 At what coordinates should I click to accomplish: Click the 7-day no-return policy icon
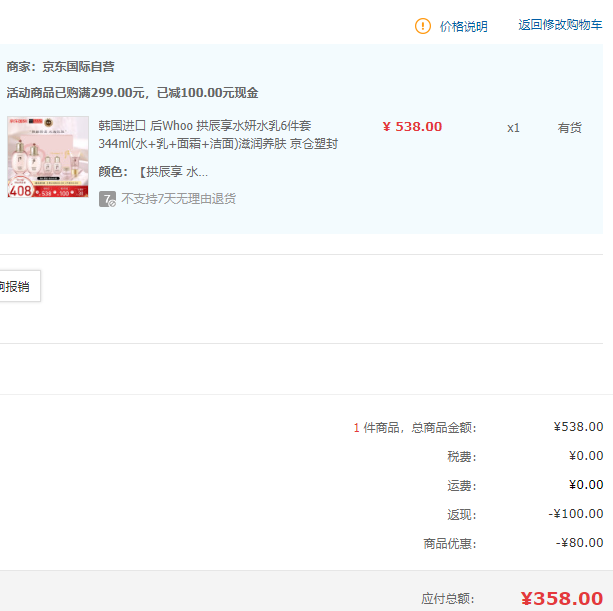click(108, 199)
